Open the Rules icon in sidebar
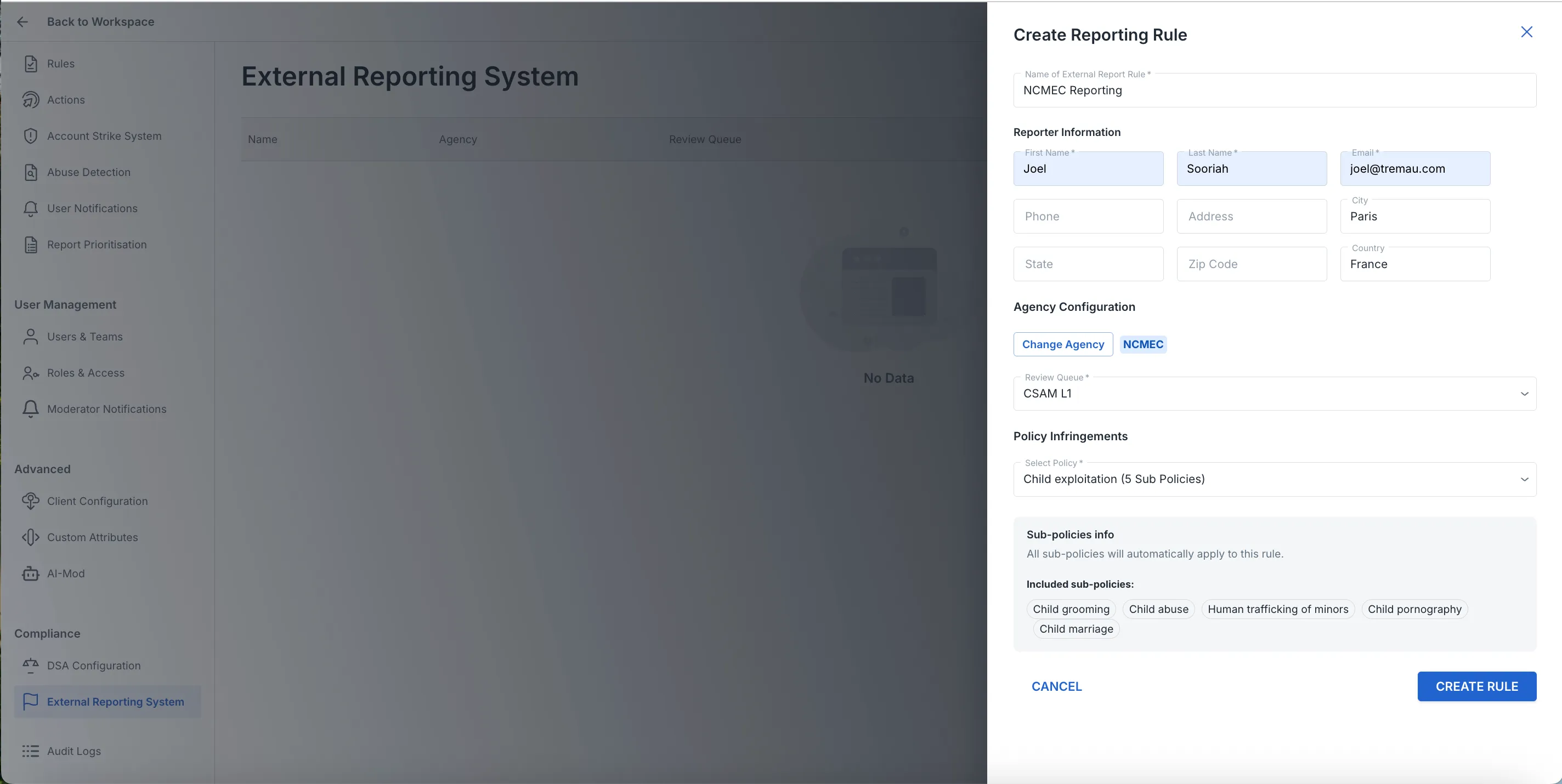Viewport: 1562px width, 784px height. pyautogui.click(x=30, y=64)
